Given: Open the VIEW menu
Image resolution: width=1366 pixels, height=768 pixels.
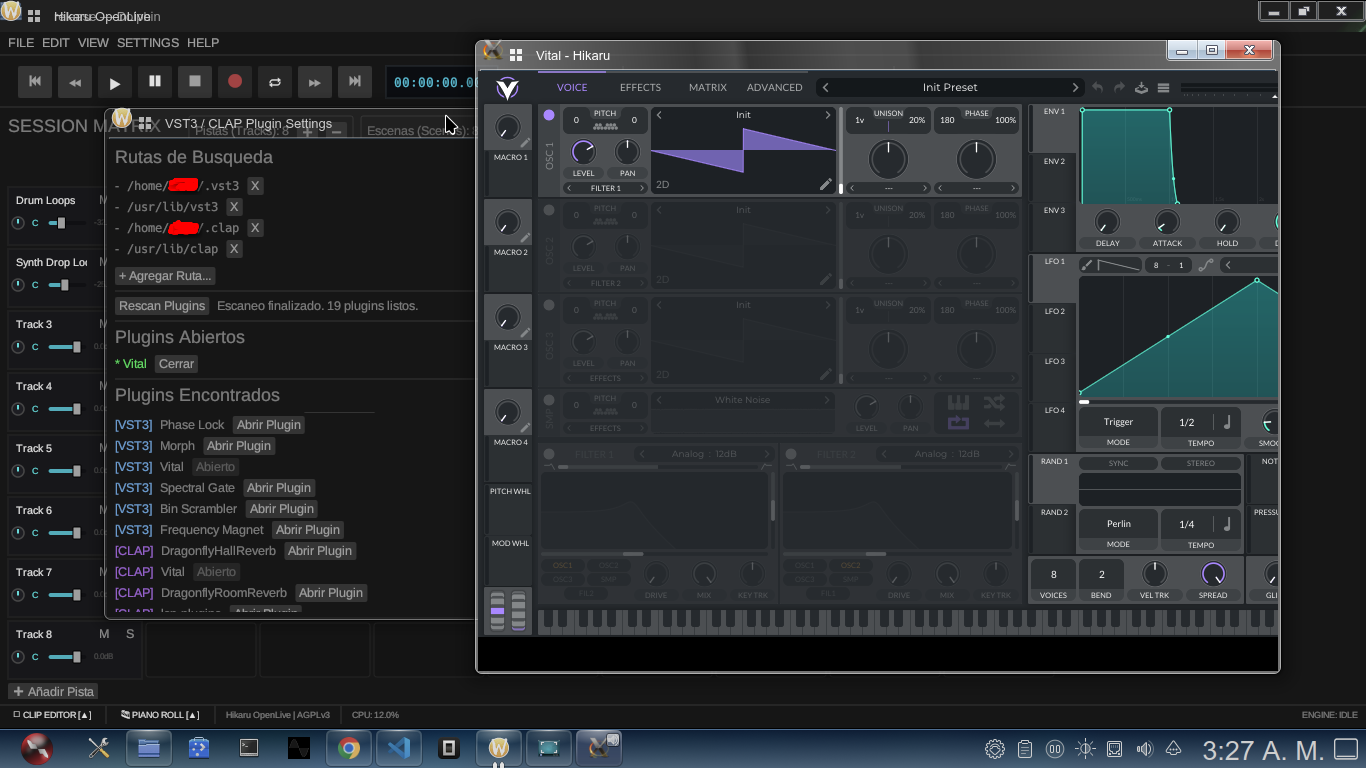Looking at the screenshot, I should pyautogui.click(x=93, y=43).
